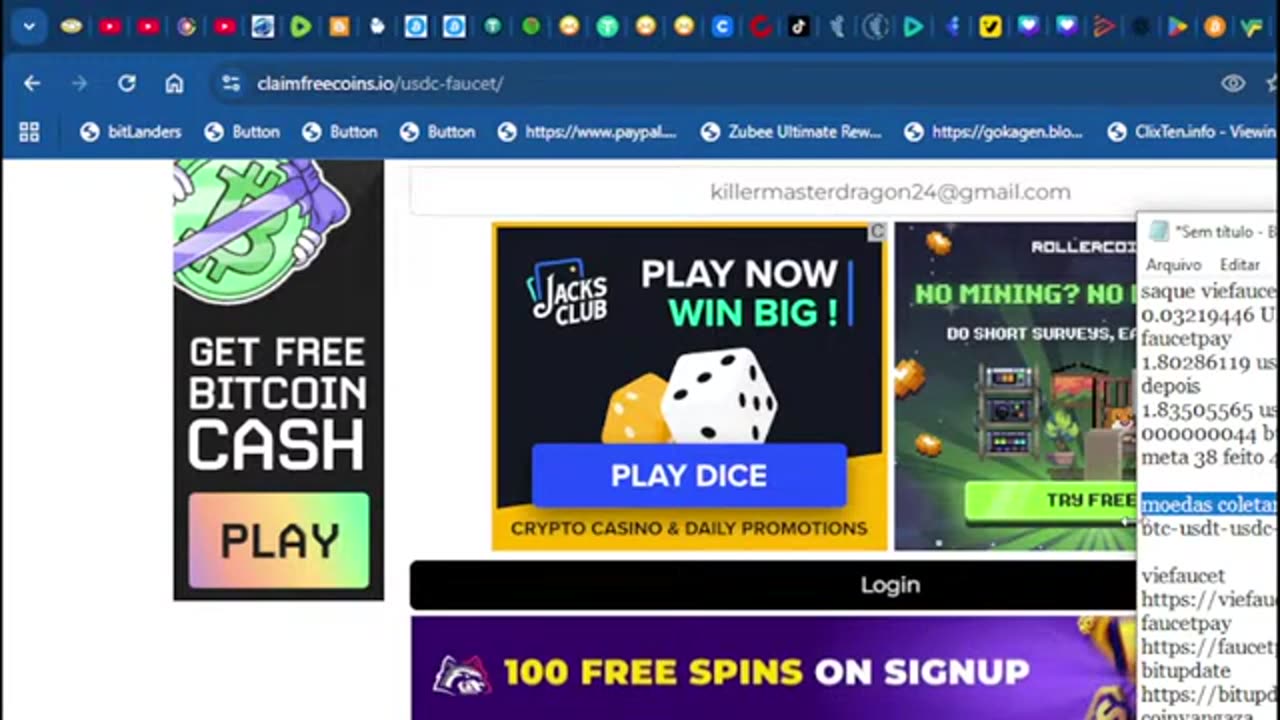Open the Arquivo menu in Notepad
The width and height of the screenshot is (1280, 720).
(x=1173, y=265)
